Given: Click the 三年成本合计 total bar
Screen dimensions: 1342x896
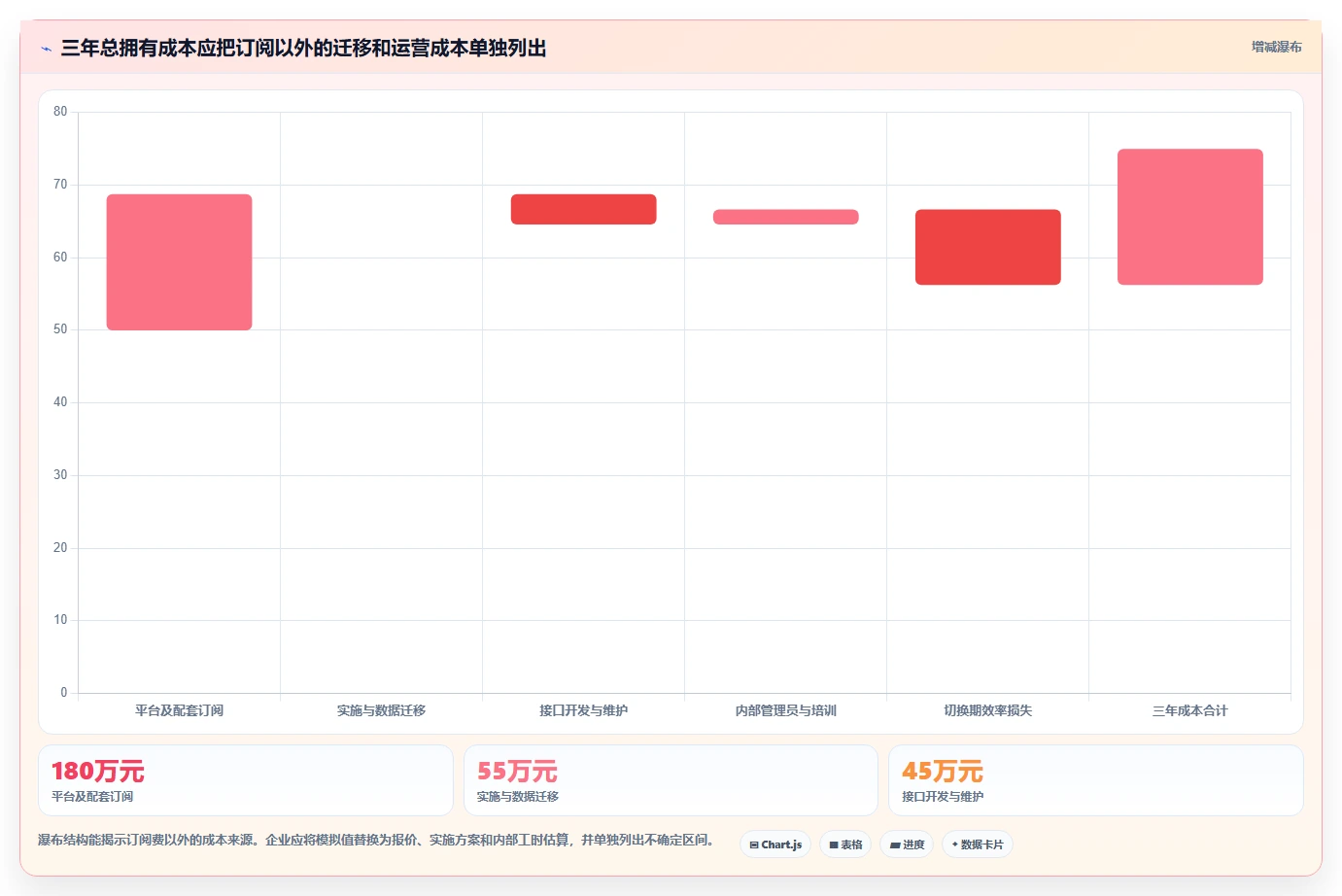Looking at the screenshot, I should tap(1190, 217).
